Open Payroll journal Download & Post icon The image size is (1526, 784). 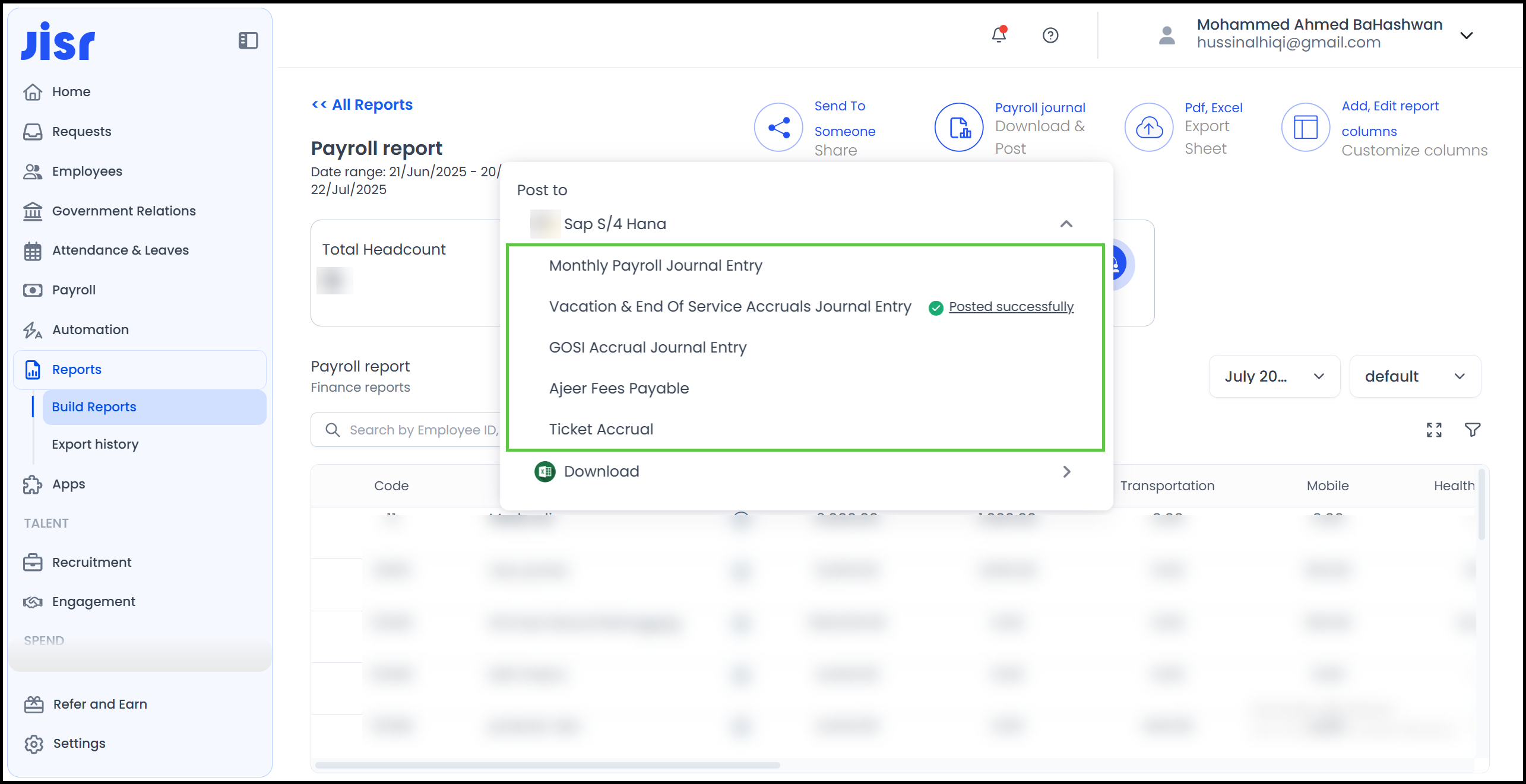[x=959, y=128]
